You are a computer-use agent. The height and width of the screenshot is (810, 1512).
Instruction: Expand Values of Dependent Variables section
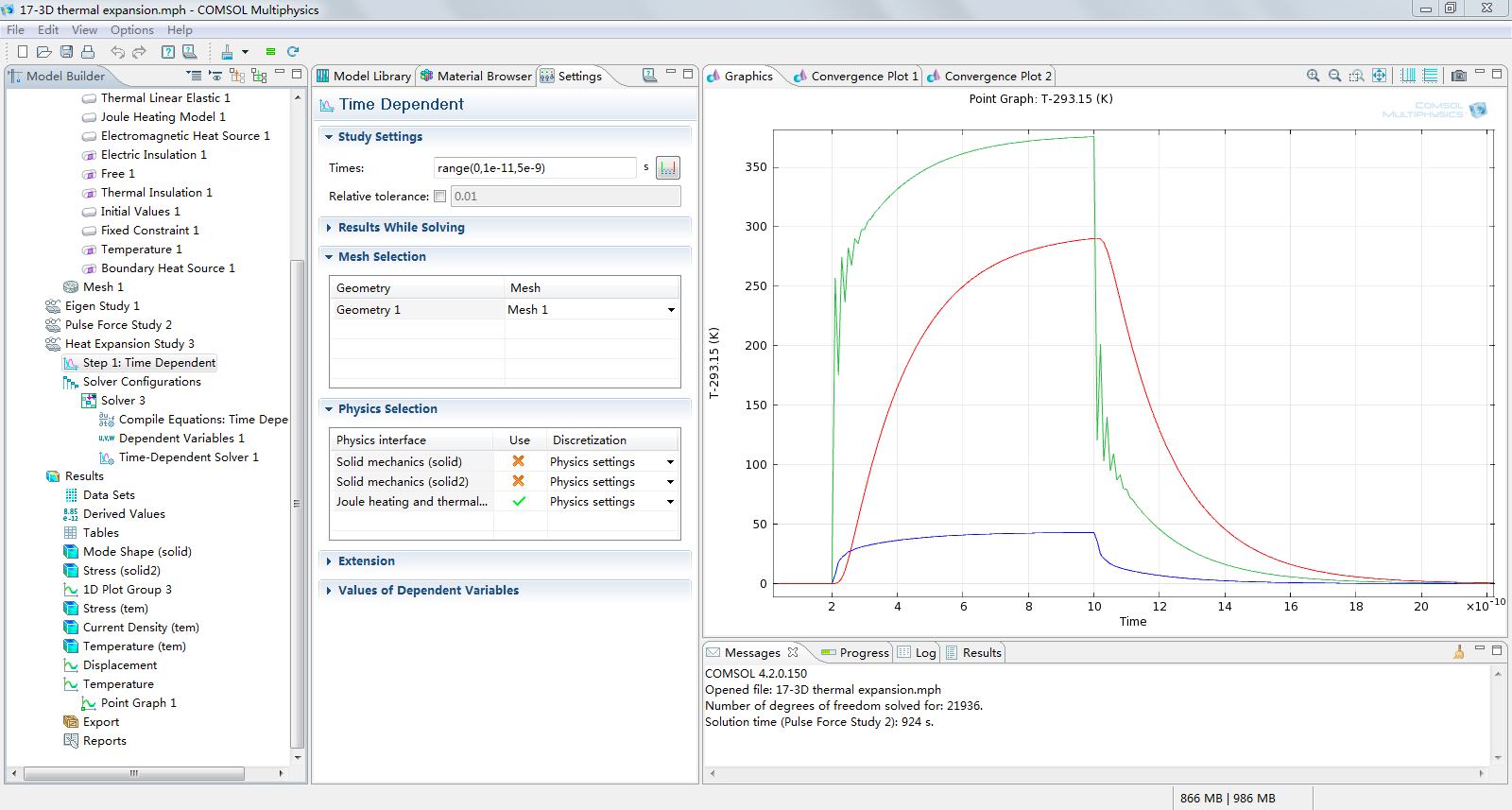(427, 591)
